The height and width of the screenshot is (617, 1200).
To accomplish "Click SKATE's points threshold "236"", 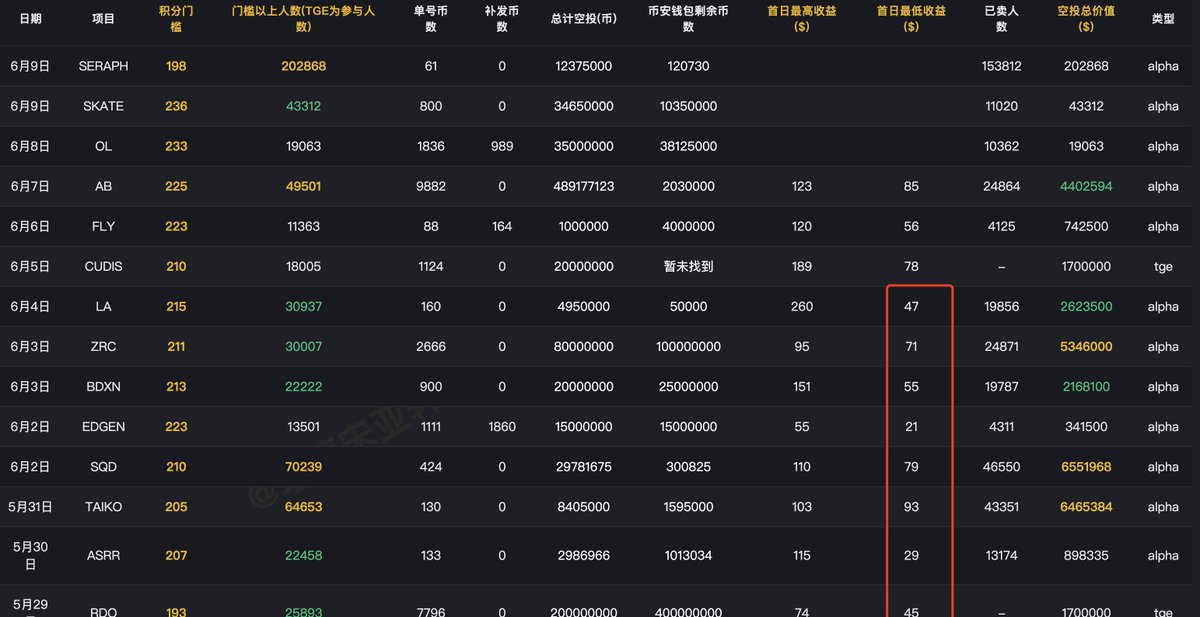I will pyautogui.click(x=176, y=106).
